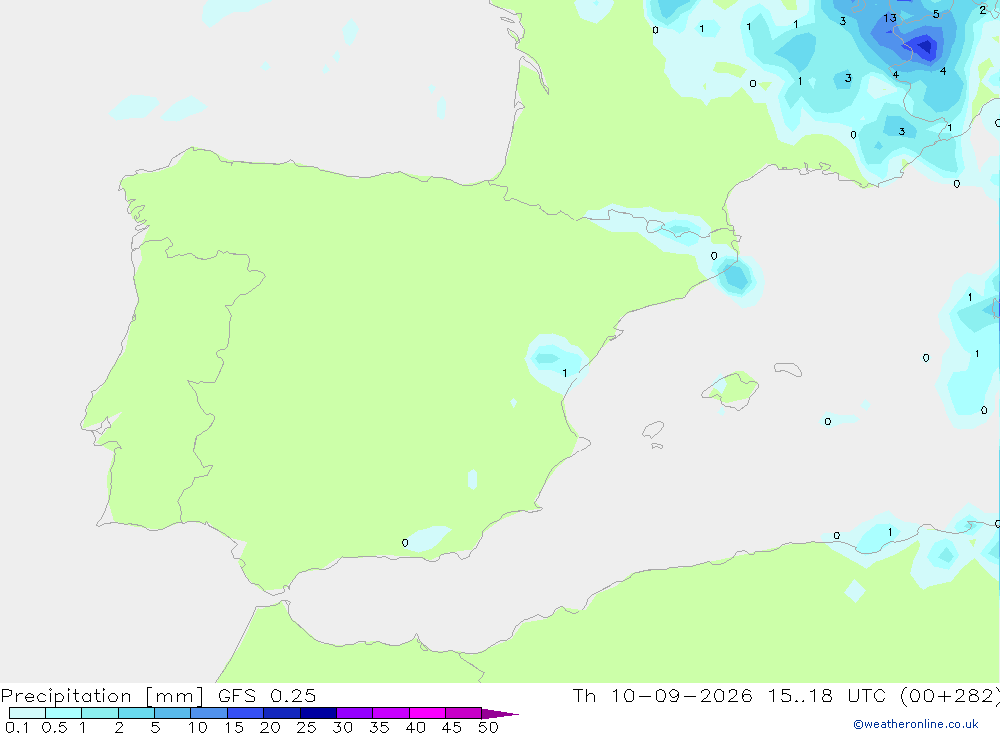Select the 10–15 mm blue legend swatch
The height and width of the screenshot is (733, 1000).
pos(209,713)
